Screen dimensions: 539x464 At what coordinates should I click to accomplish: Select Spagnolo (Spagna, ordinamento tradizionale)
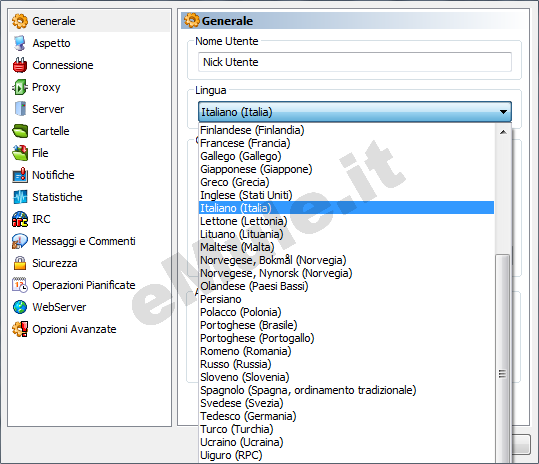346,390
